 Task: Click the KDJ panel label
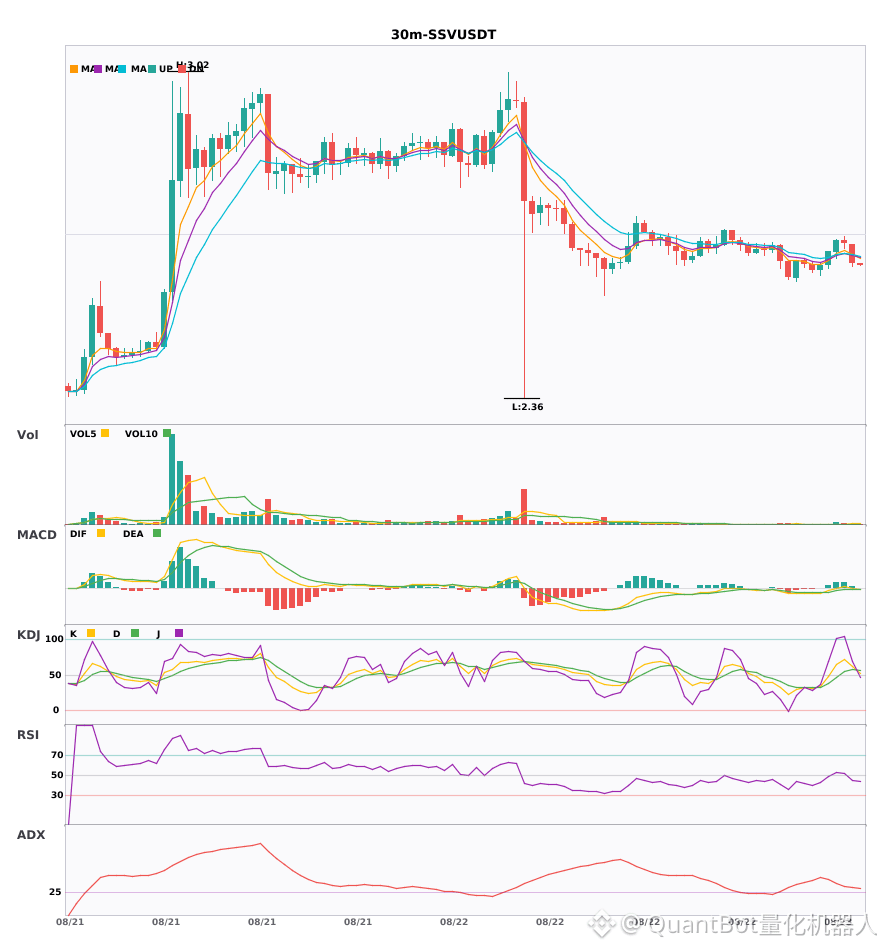28,635
